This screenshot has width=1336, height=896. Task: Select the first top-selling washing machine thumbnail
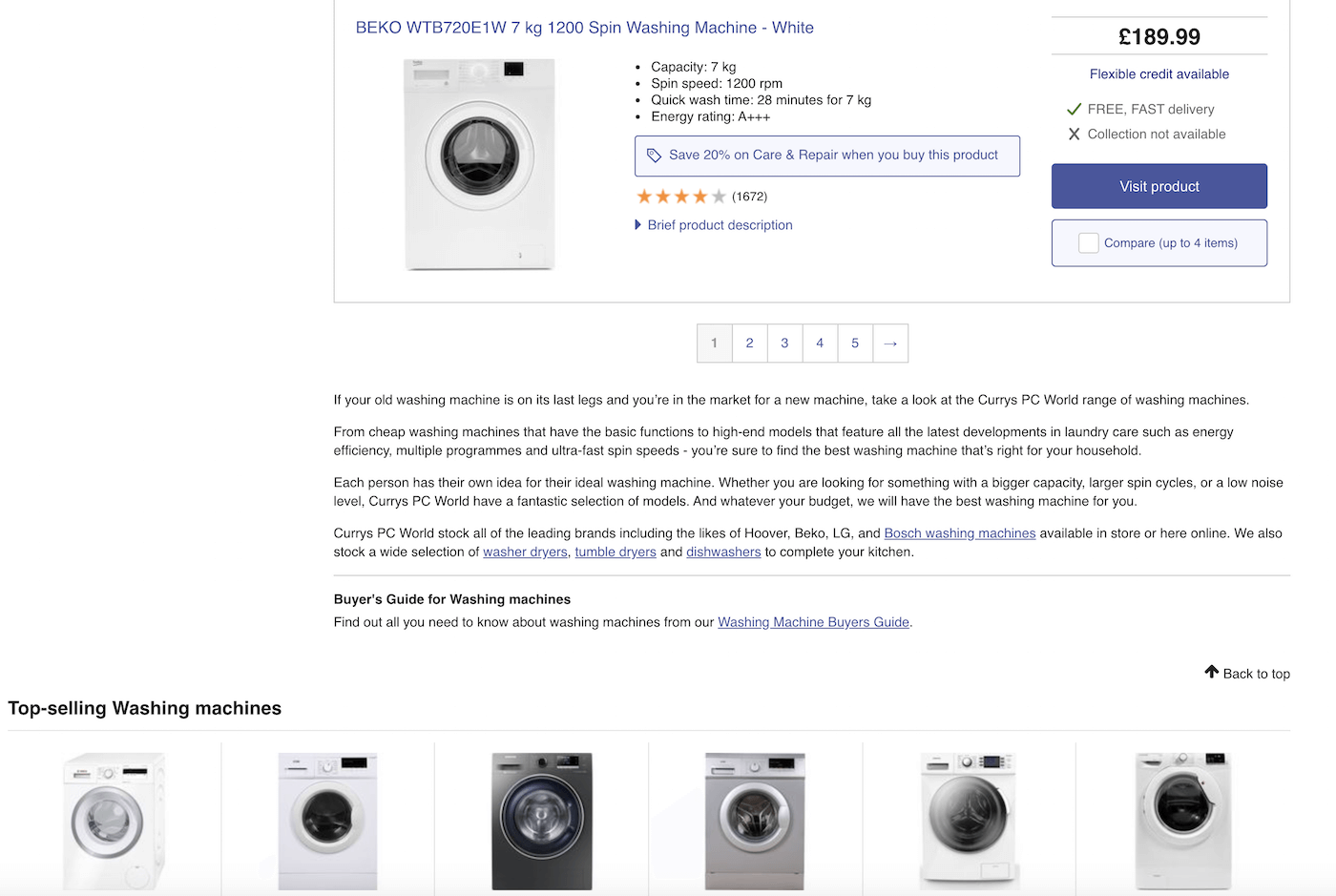tap(115, 821)
